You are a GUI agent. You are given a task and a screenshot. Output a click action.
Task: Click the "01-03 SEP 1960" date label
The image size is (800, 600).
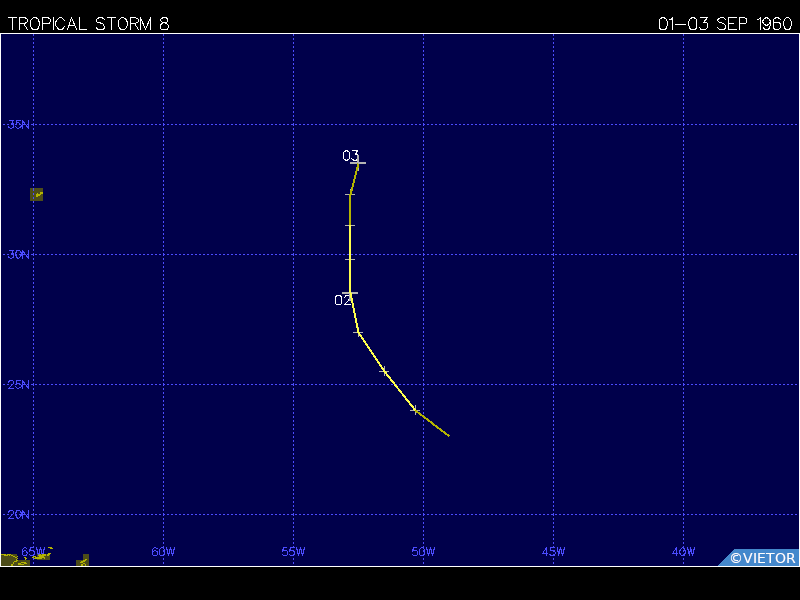point(725,24)
